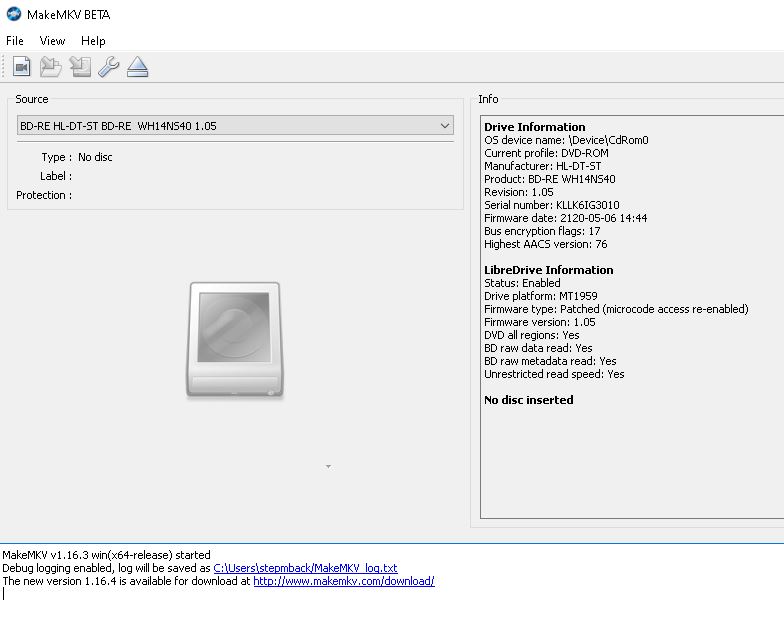Open the makemkv.com download link
This screenshot has height=630, width=784.
coord(344,581)
